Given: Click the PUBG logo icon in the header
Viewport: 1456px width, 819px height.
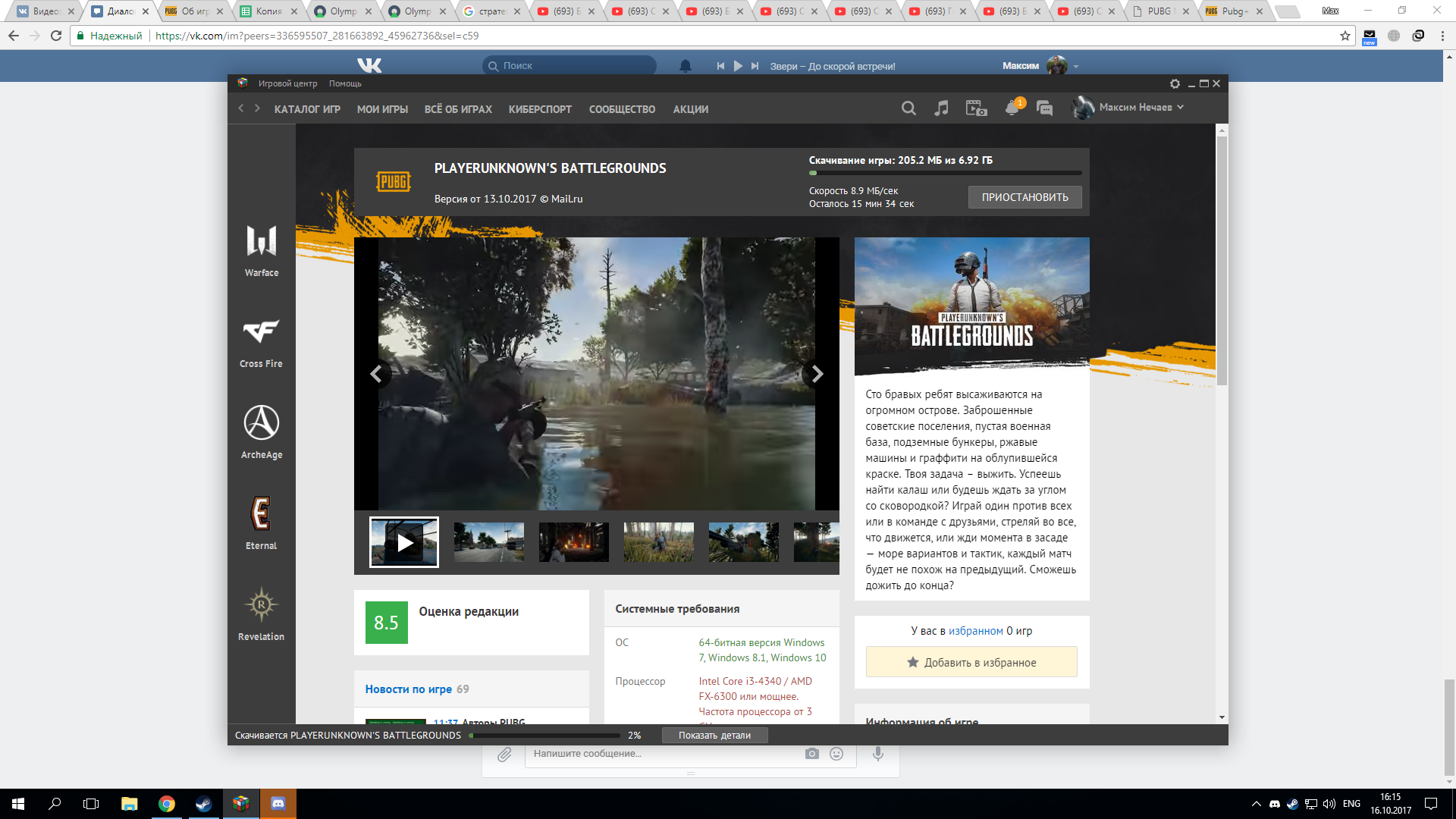Looking at the screenshot, I should [394, 182].
